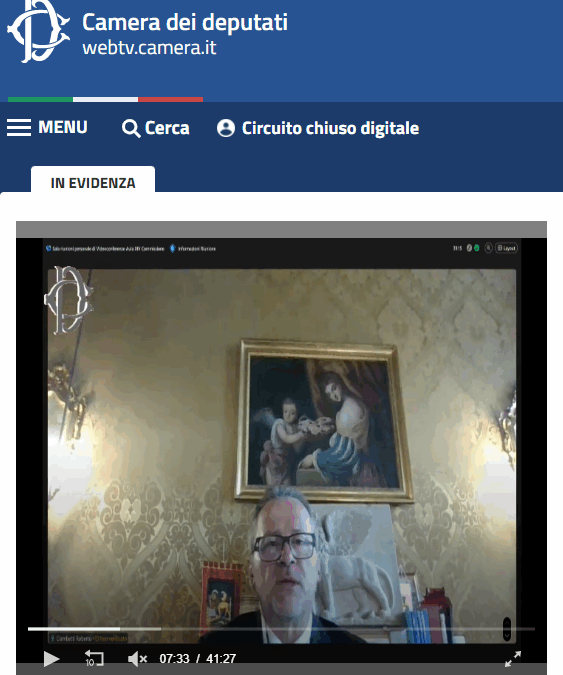Click the total duration 41:27
The image size is (563, 675).
click(221, 659)
